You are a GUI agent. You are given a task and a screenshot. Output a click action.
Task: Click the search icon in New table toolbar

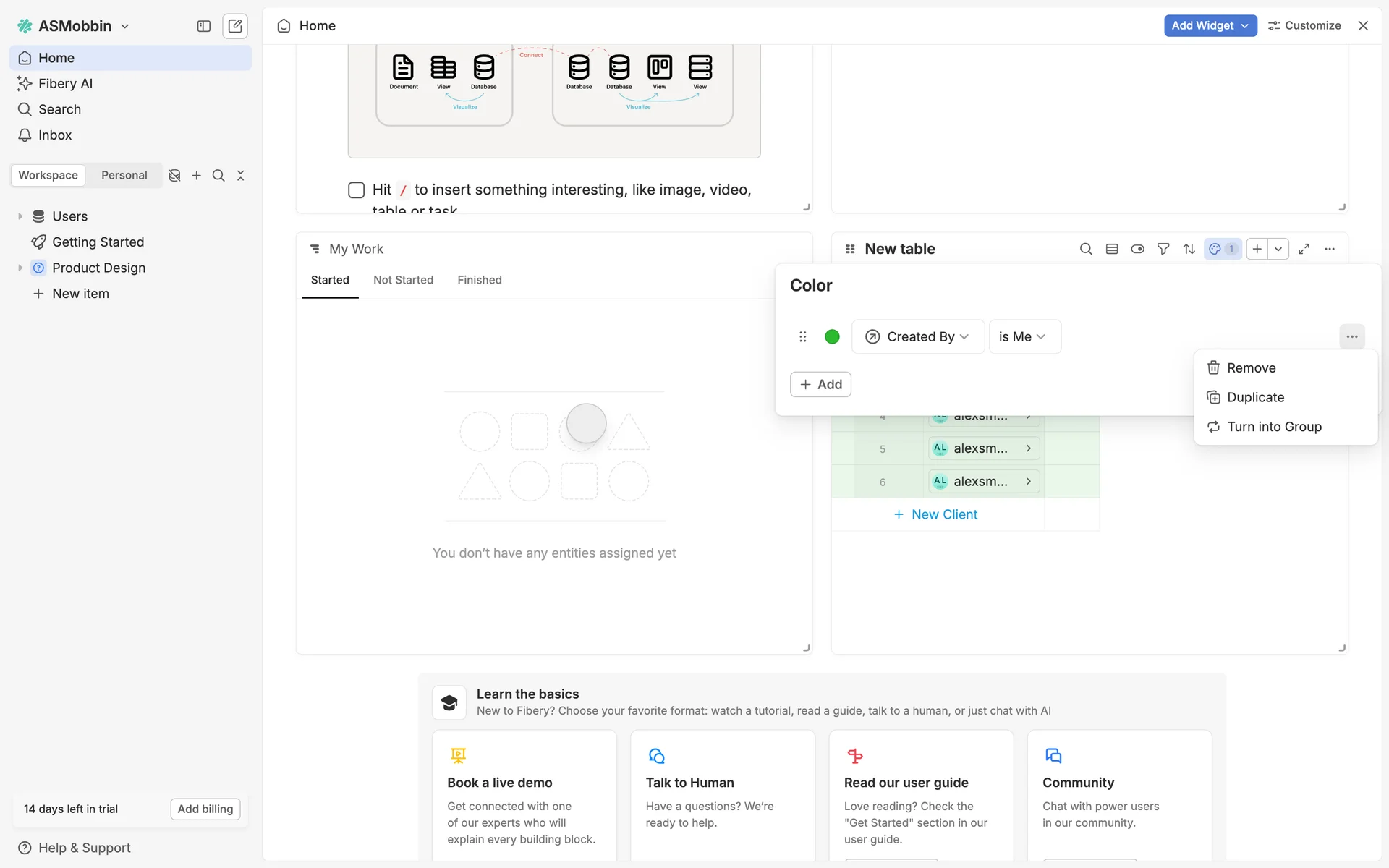tap(1086, 249)
